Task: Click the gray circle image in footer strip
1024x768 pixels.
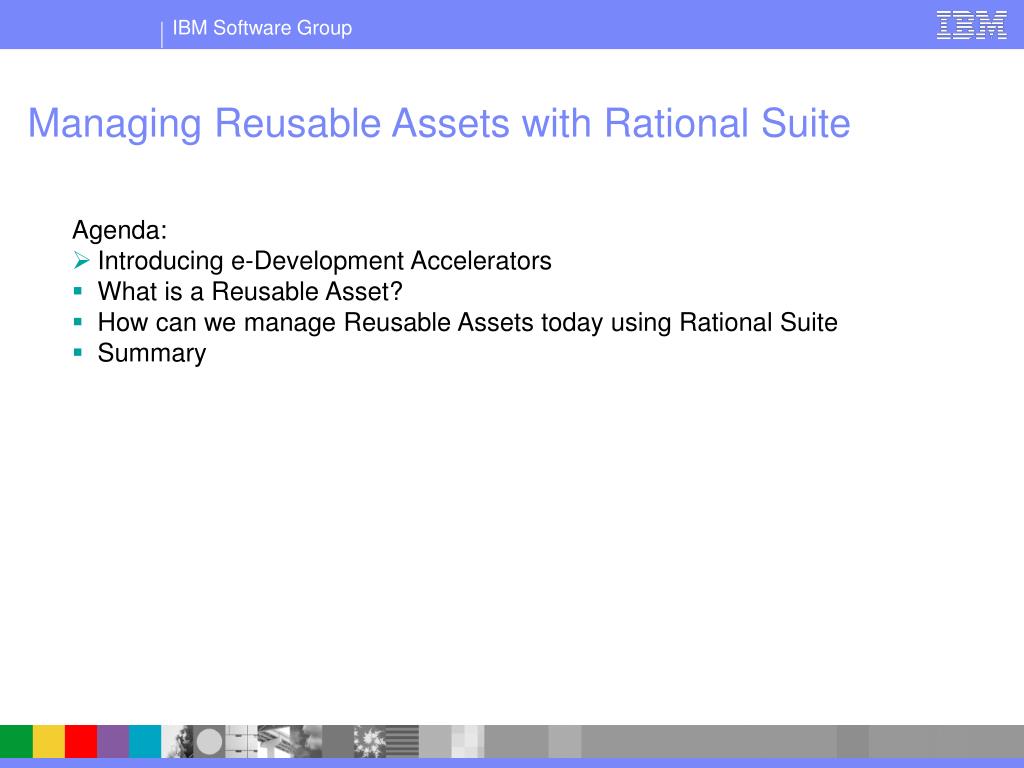Action: coord(210,741)
